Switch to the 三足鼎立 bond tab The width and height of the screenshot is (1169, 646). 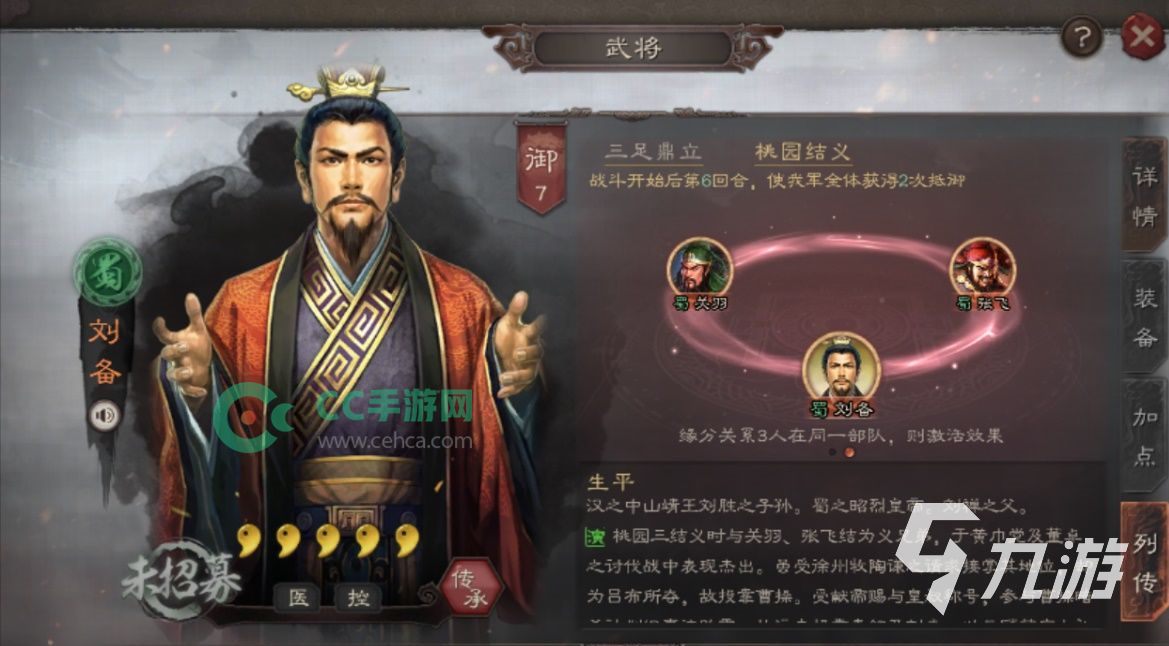point(653,151)
